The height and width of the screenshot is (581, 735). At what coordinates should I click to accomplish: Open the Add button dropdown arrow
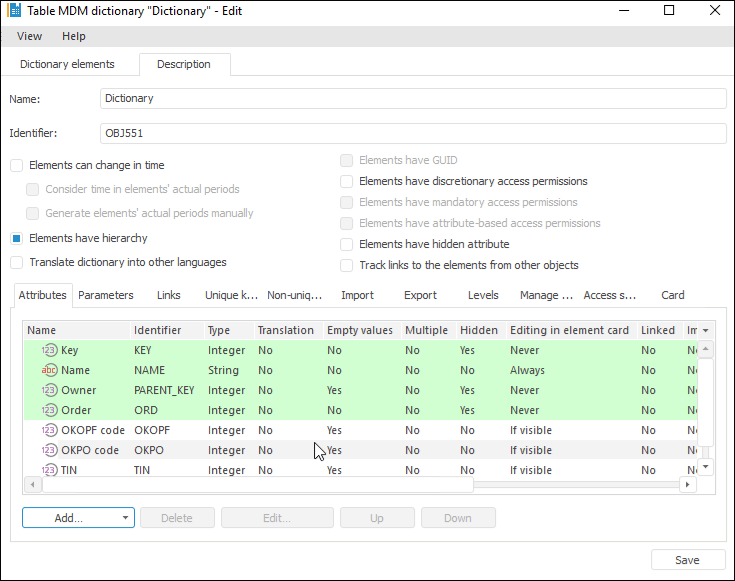125,518
